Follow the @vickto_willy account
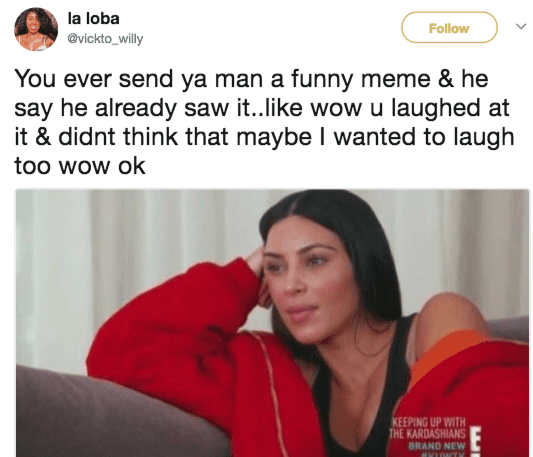 click(x=449, y=28)
